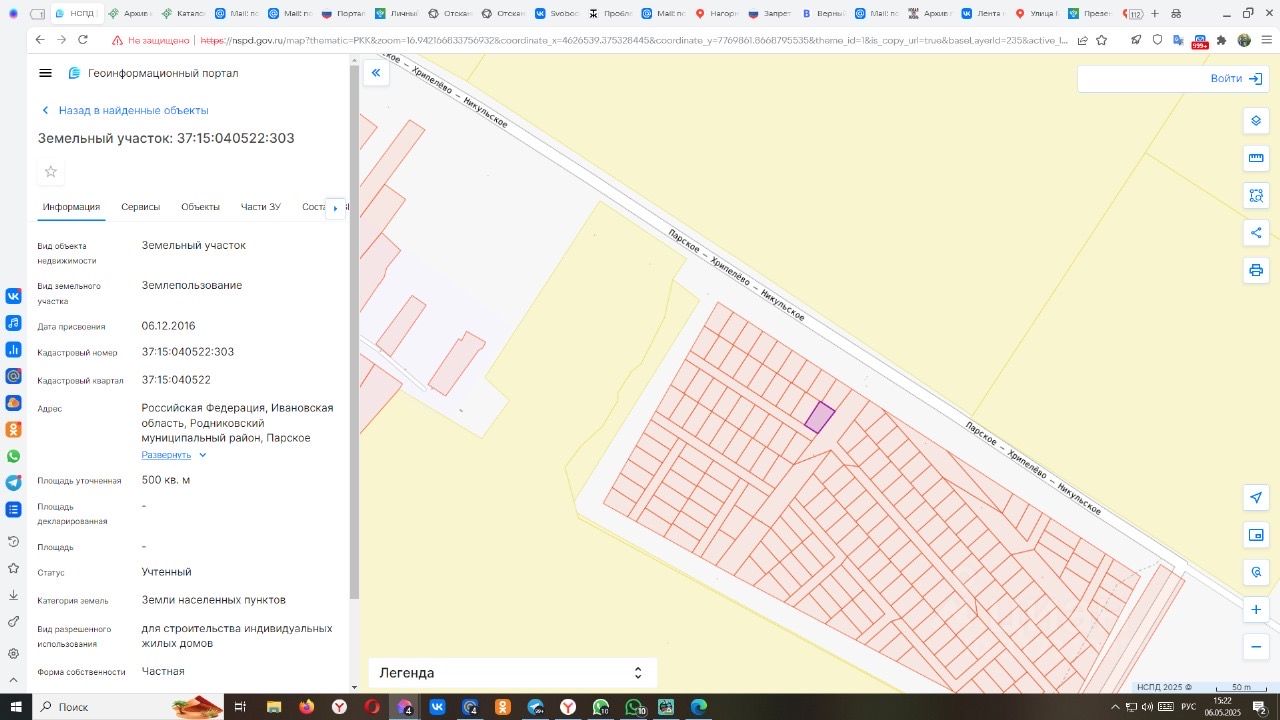
Task: Open browser history icon in the sidebar
Action: click(x=13, y=541)
